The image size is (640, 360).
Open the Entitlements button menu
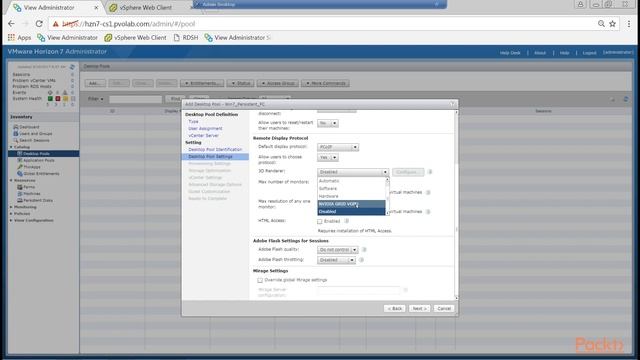click(x=202, y=83)
